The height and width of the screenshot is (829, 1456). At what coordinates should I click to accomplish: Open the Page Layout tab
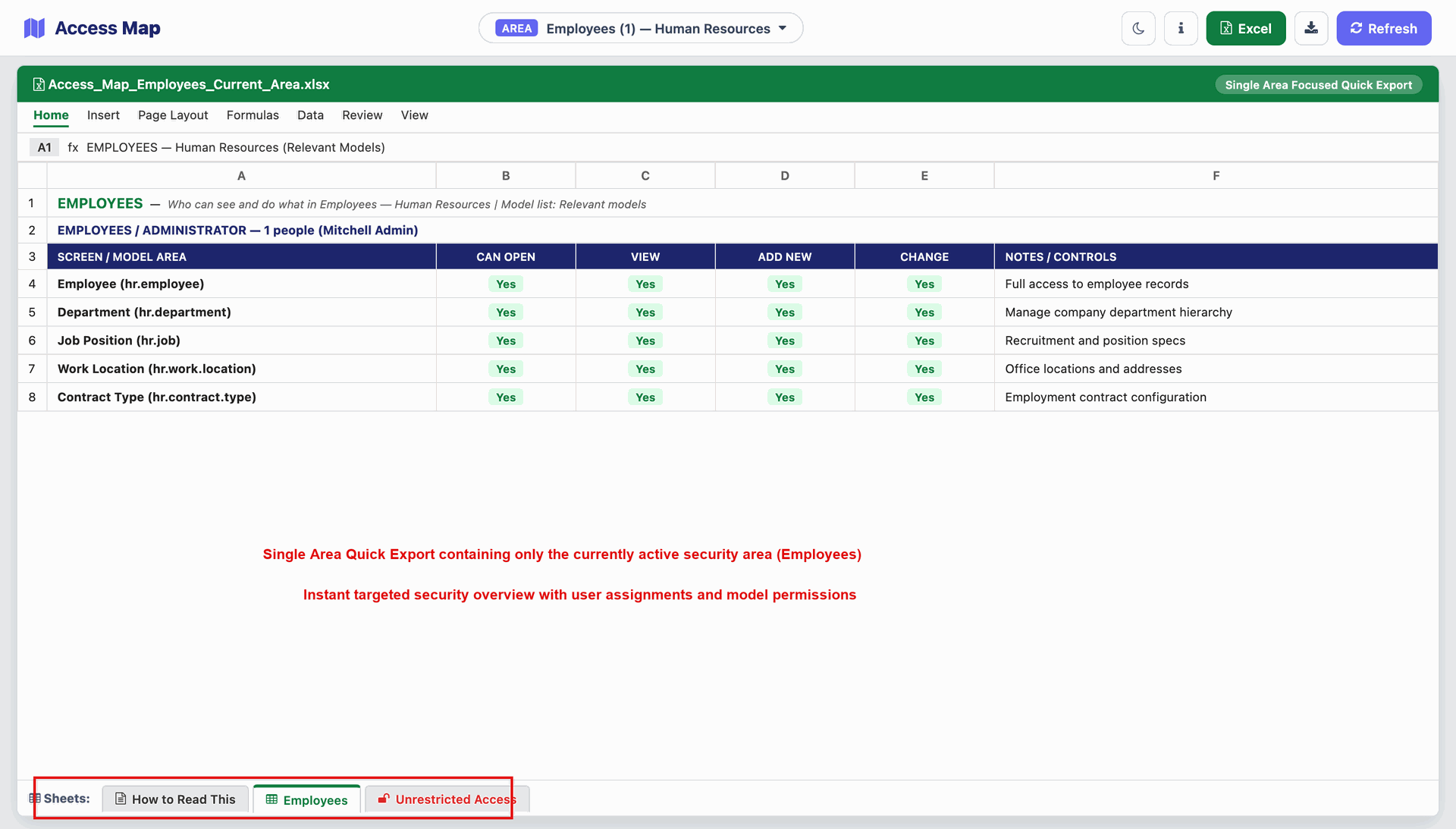(x=173, y=115)
